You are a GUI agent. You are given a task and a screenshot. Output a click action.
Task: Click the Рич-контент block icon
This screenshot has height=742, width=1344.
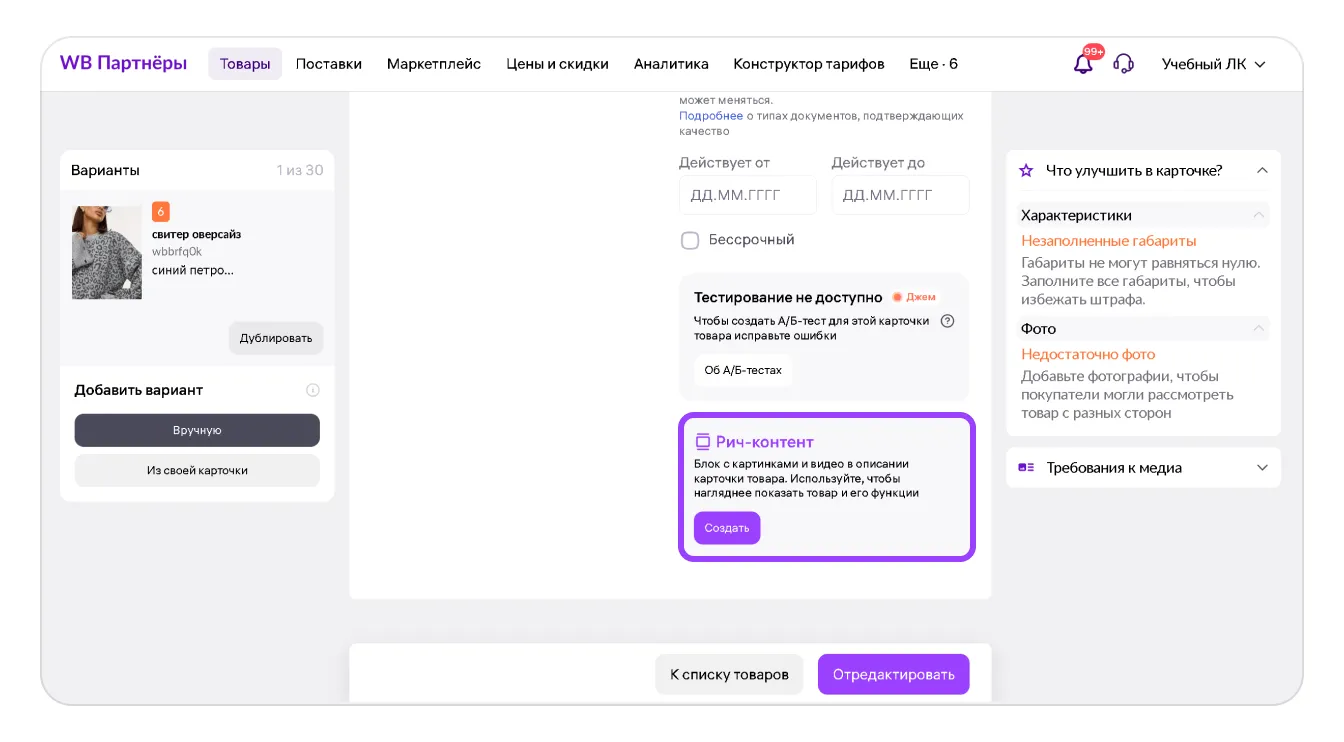coord(702,442)
